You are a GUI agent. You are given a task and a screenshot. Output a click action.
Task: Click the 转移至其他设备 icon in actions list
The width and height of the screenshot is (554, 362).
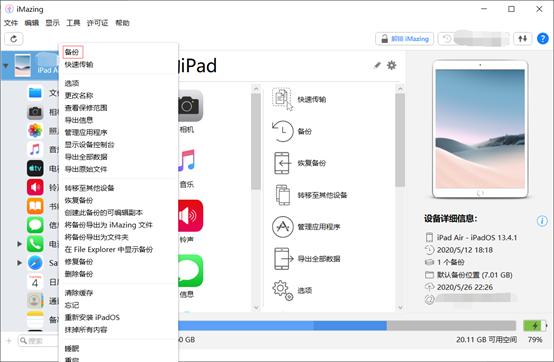click(282, 195)
